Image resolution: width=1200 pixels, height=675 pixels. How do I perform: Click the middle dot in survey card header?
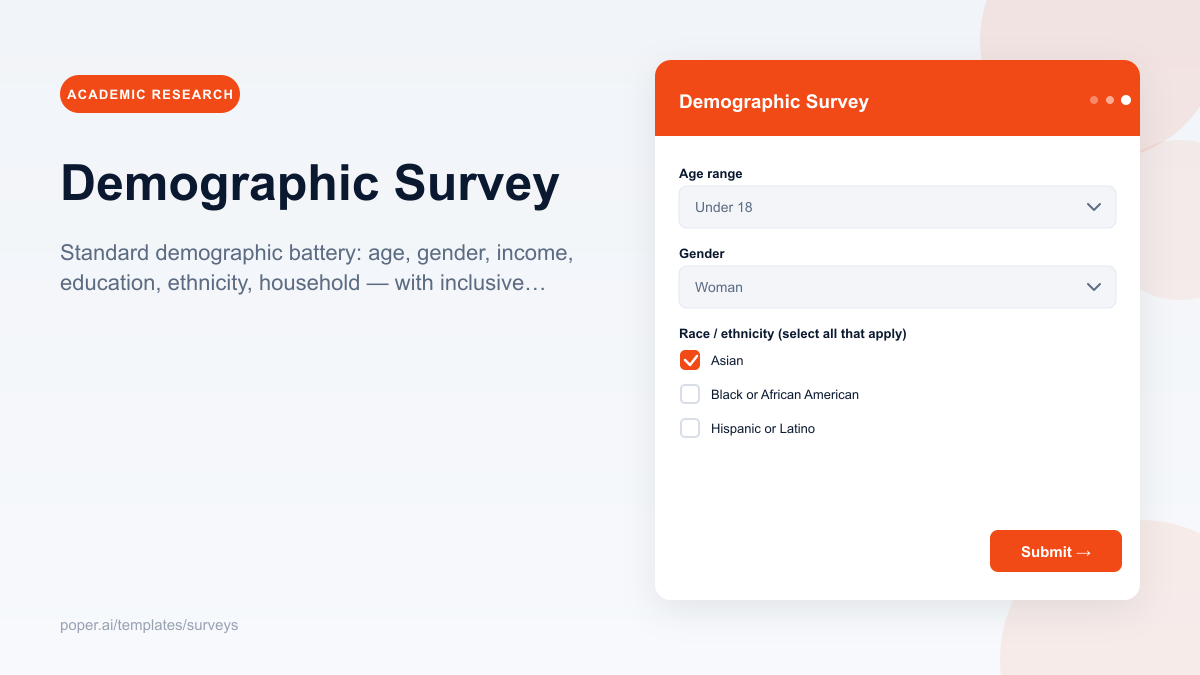pyautogui.click(x=1109, y=100)
